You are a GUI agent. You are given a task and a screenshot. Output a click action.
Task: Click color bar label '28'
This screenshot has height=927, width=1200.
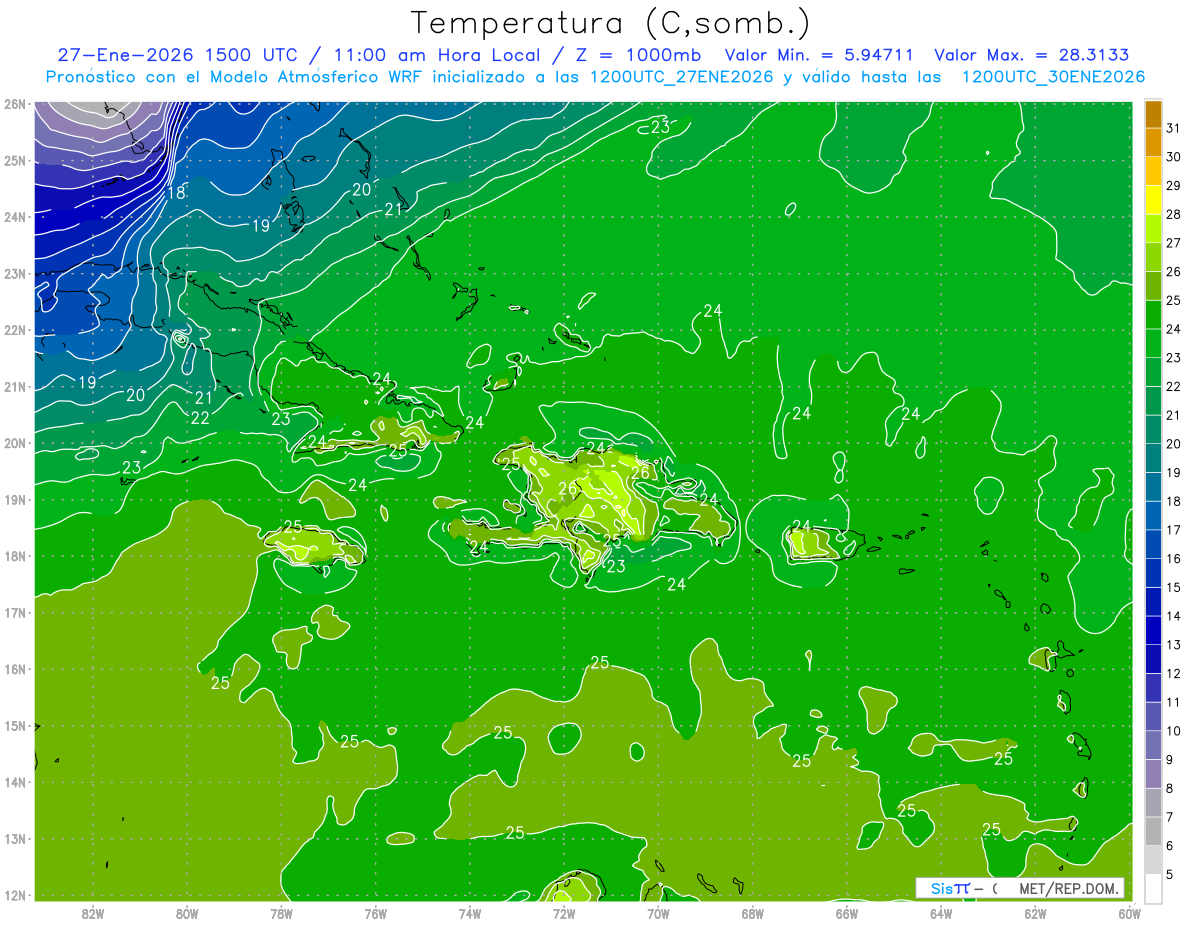(x=1173, y=214)
